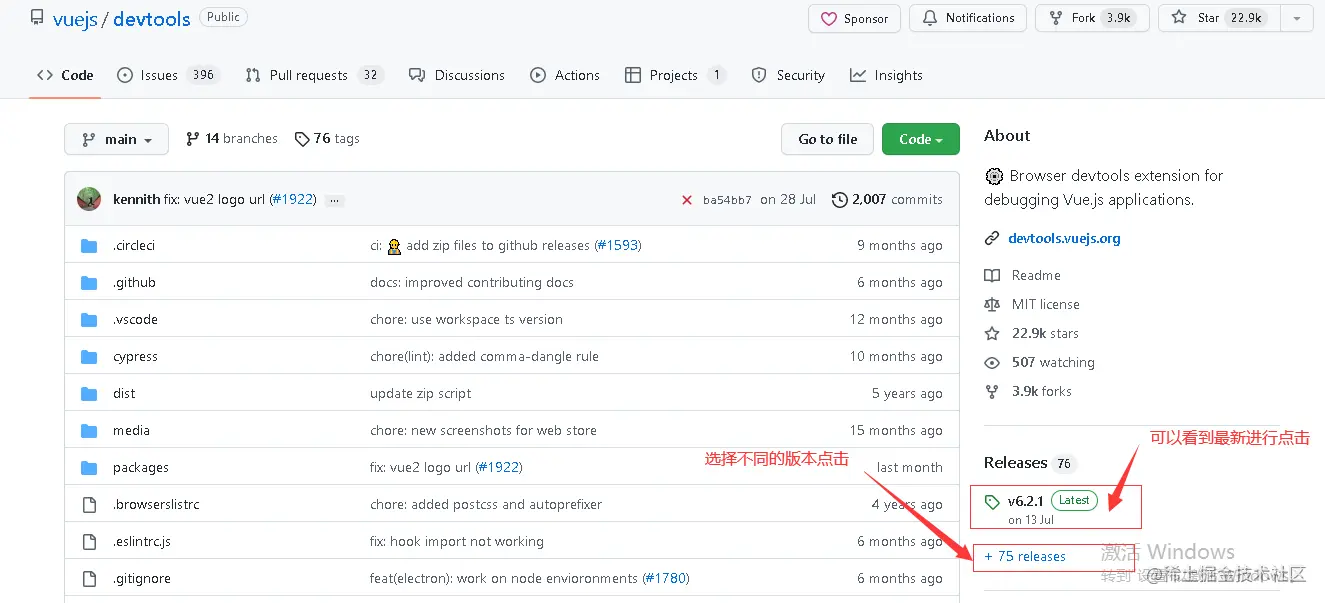
Task: Click the file icon beside .gitignore
Action: click(x=89, y=578)
